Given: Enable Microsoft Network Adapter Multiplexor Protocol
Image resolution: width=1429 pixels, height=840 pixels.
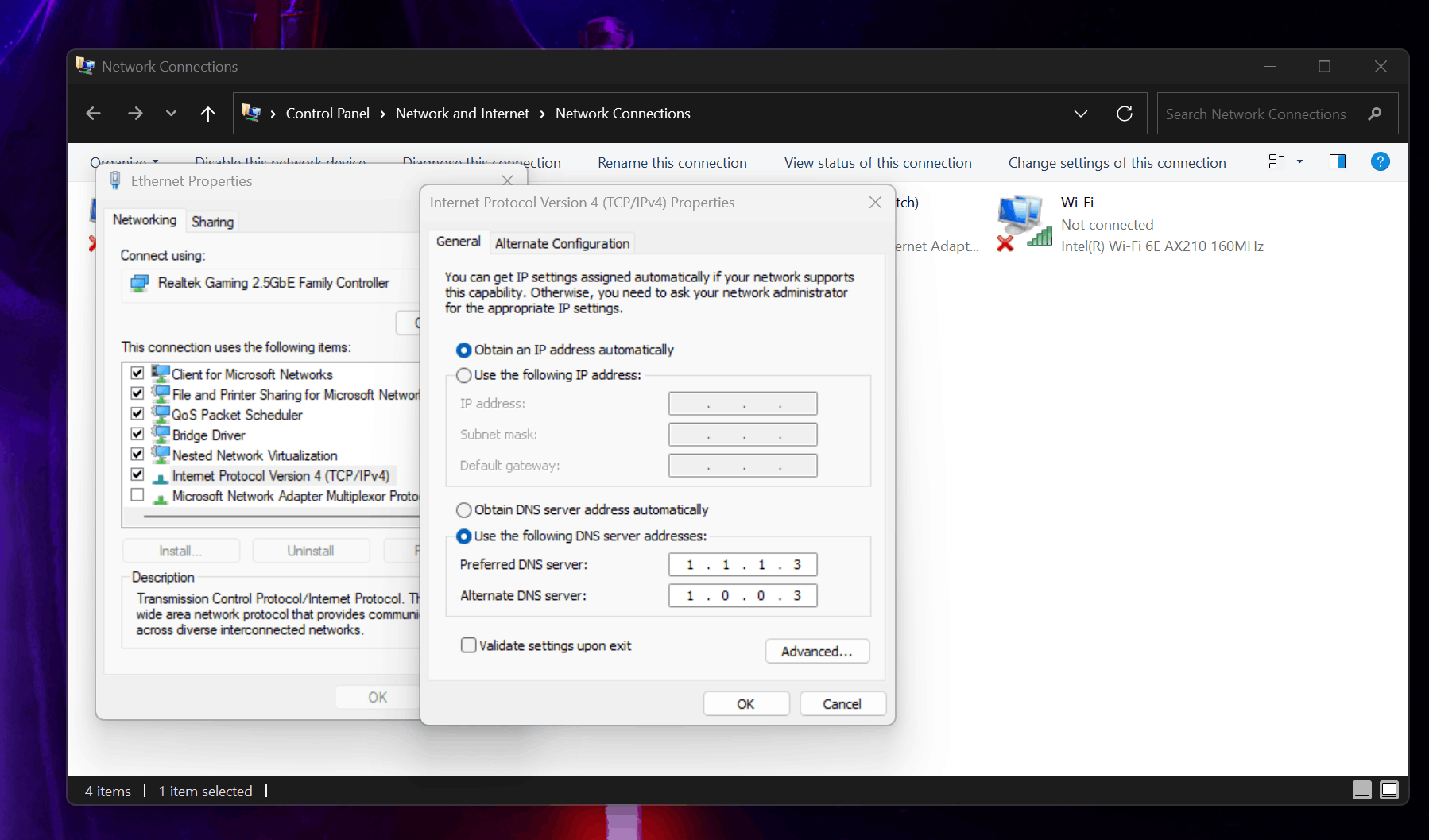Looking at the screenshot, I should (137, 494).
